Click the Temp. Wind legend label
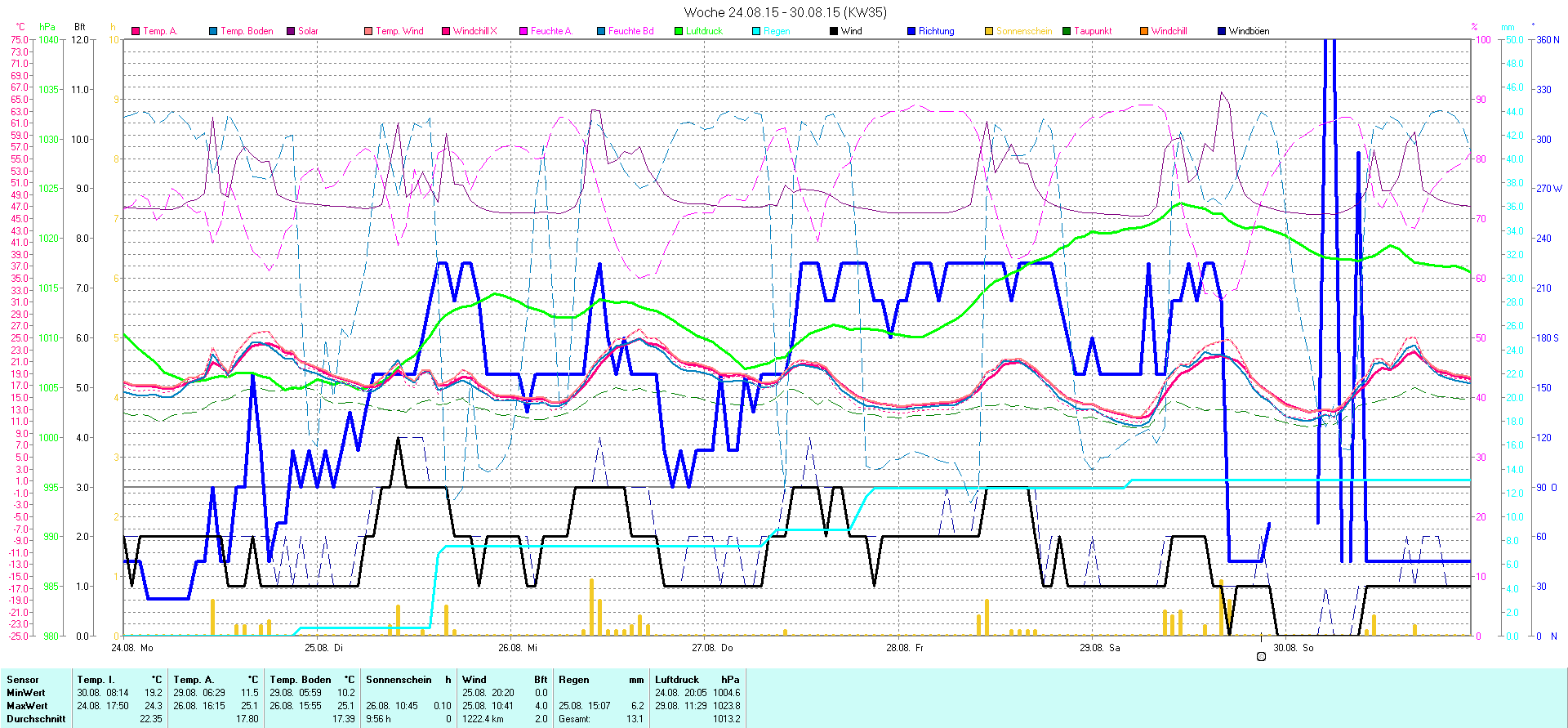The image size is (1568, 728). [x=399, y=31]
